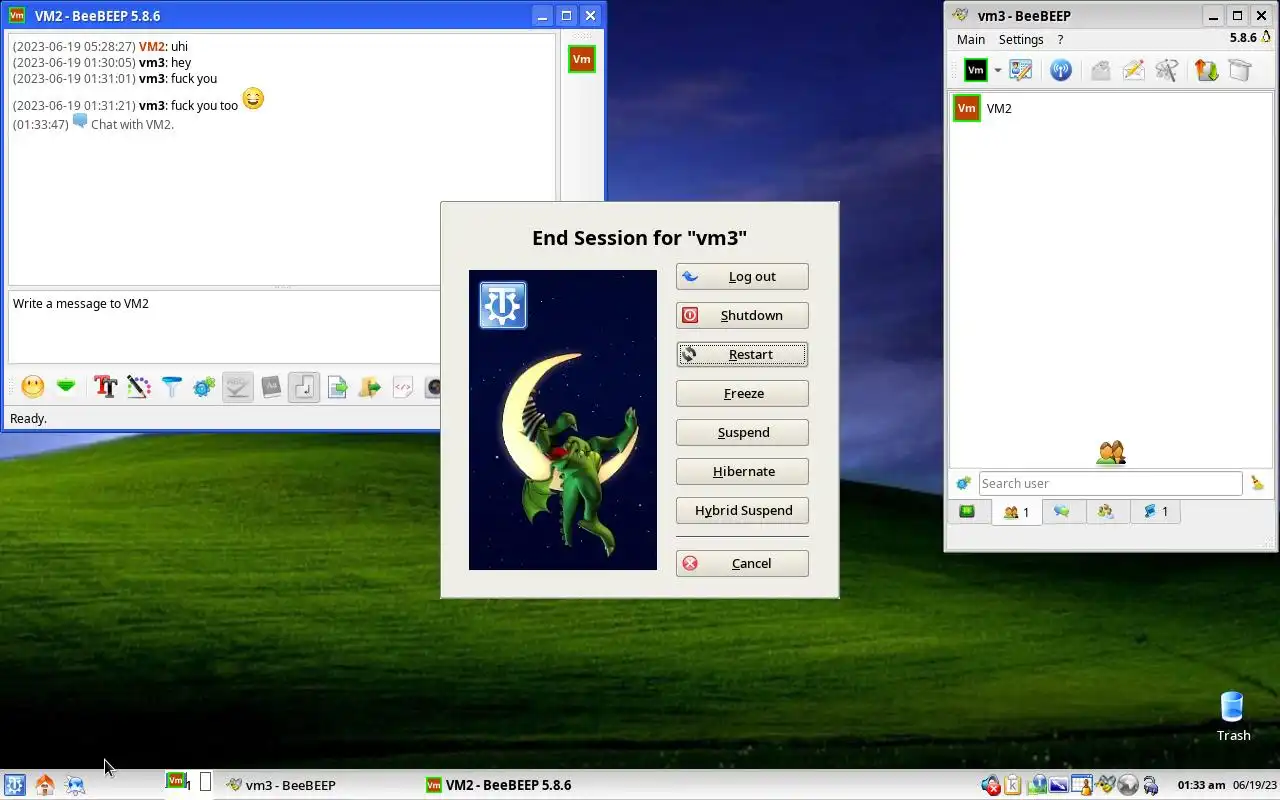Click the Freeze button

tap(742, 393)
